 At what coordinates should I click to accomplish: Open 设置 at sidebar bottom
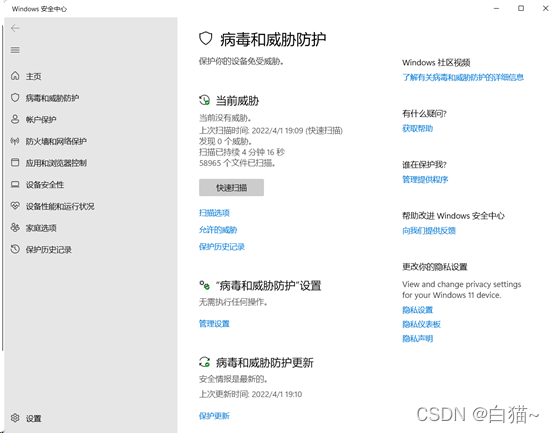tap(34, 419)
